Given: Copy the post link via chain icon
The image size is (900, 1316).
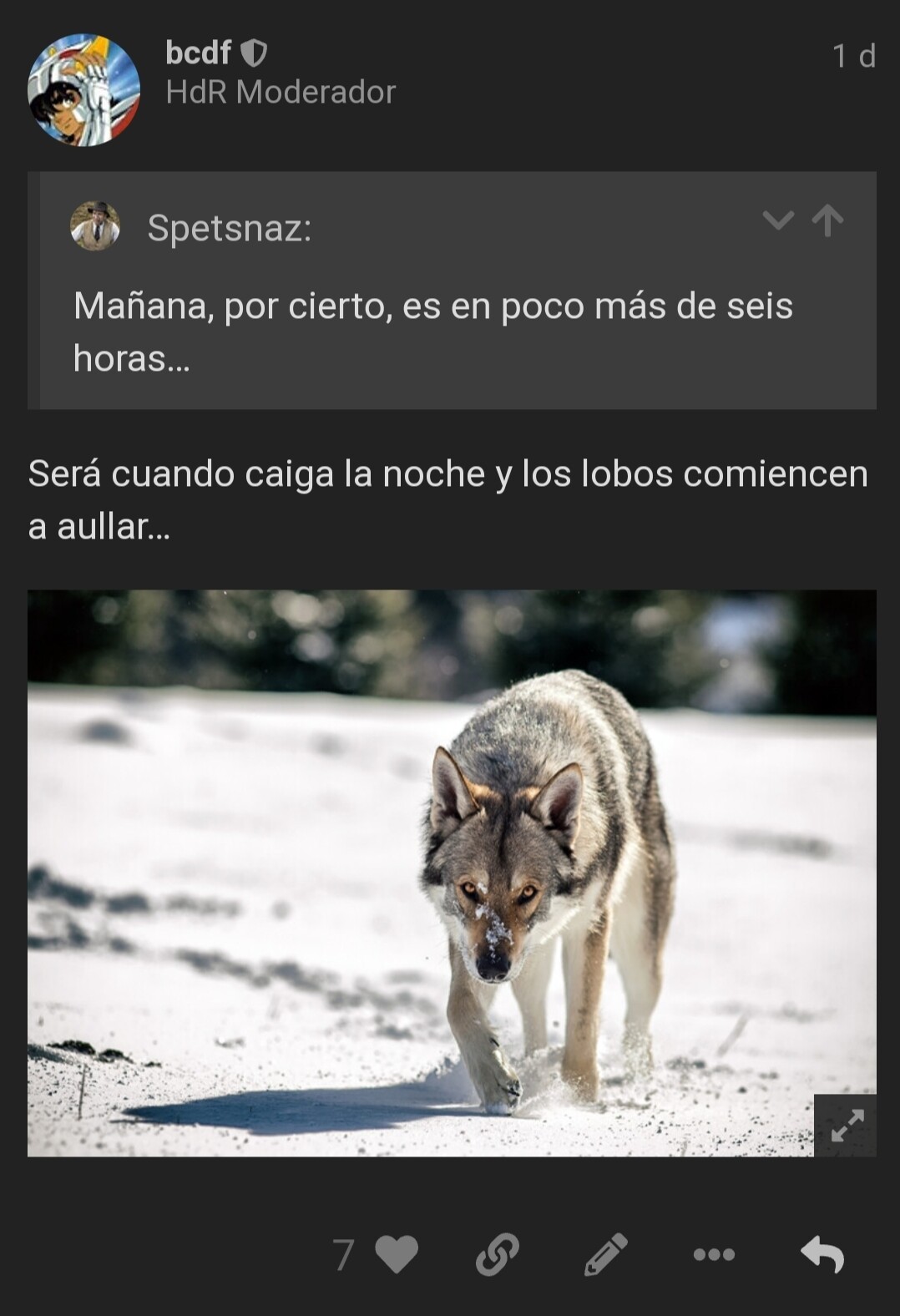Looking at the screenshot, I should click(x=498, y=1254).
